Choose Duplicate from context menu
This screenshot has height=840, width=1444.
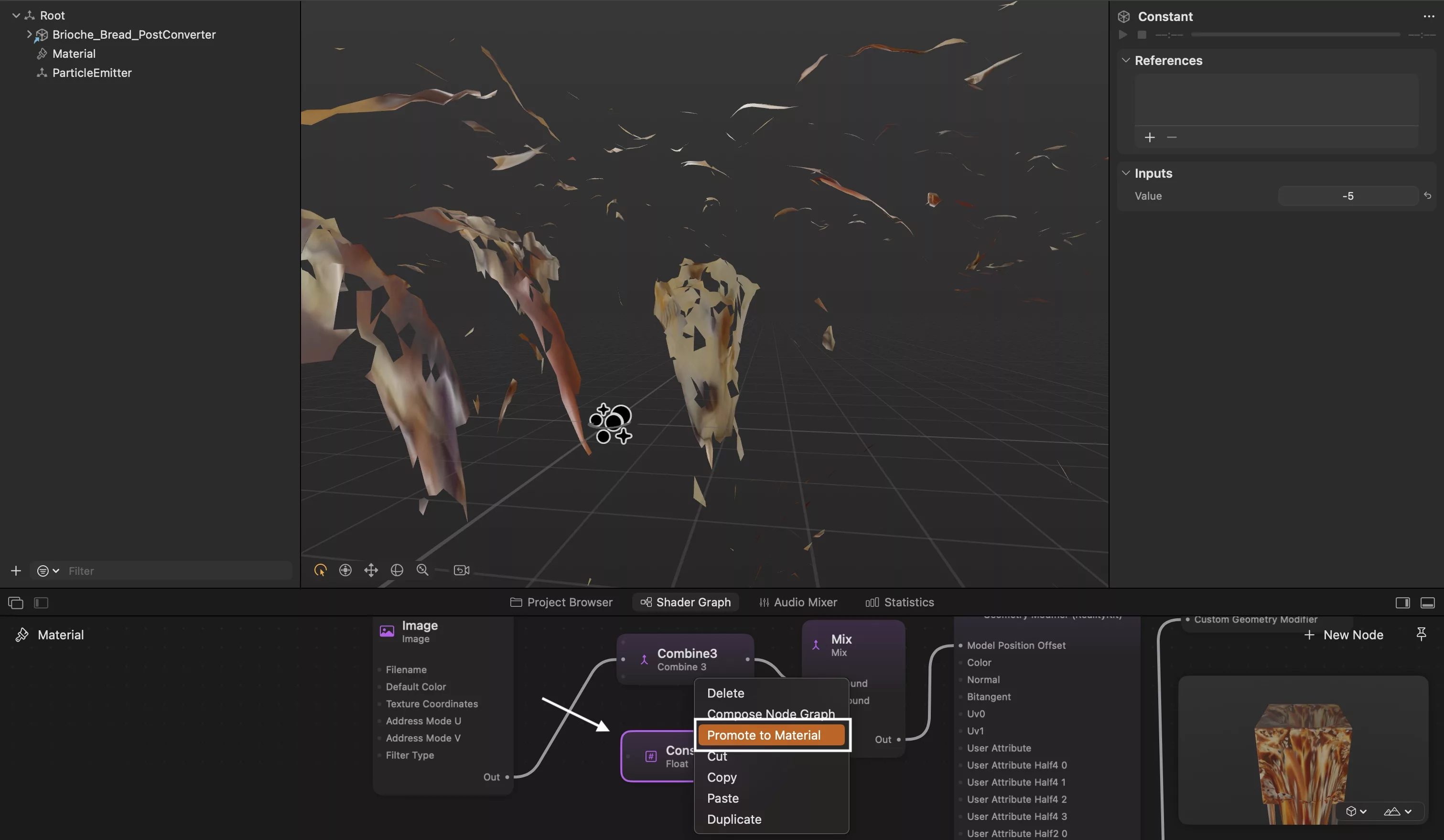[x=771, y=819]
